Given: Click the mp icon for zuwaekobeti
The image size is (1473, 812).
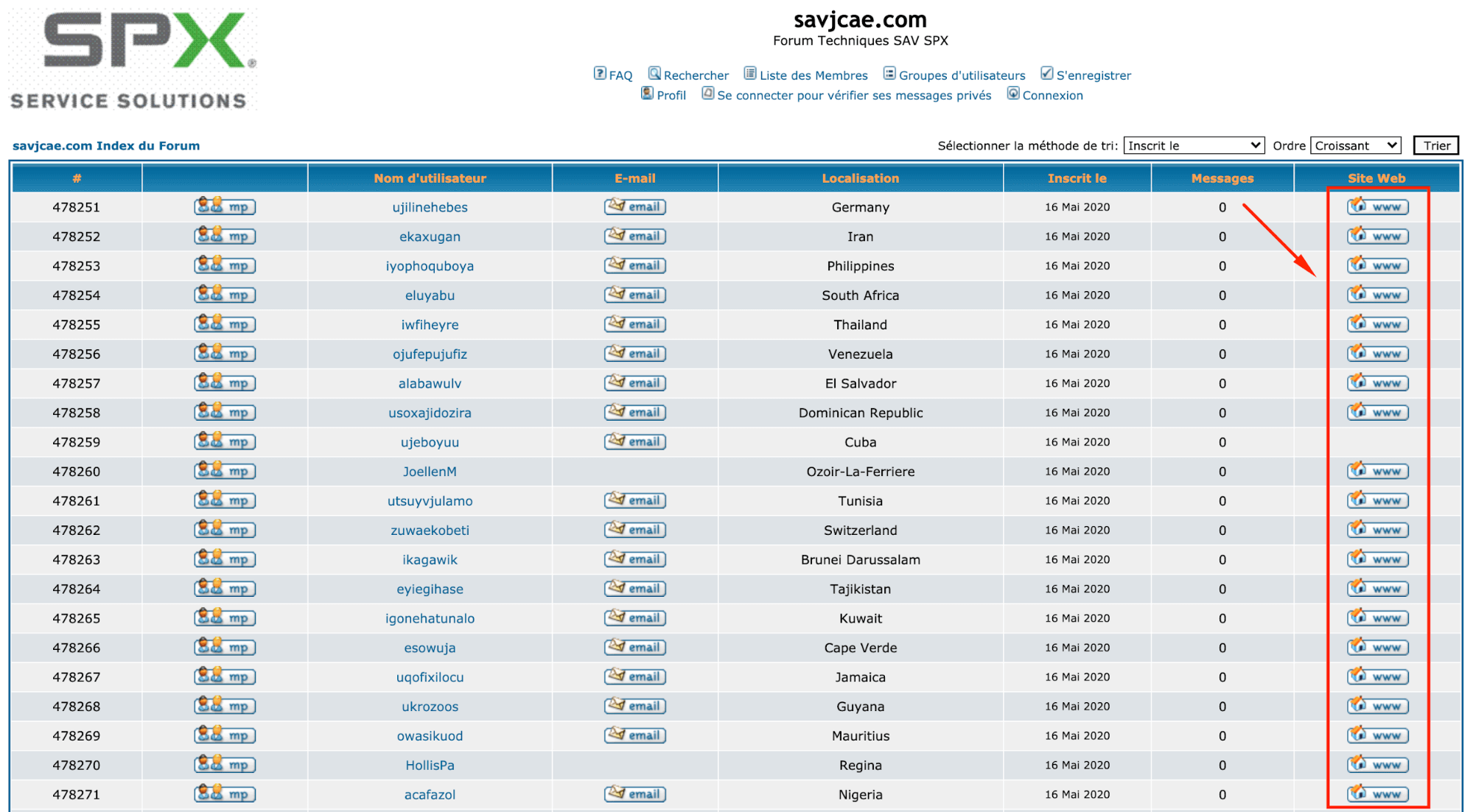Looking at the screenshot, I should 225,530.
